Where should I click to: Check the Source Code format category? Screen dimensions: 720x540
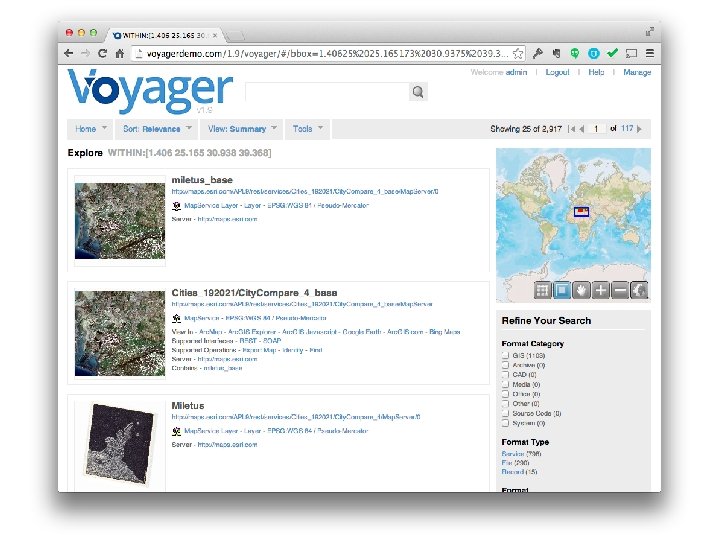(x=506, y=413)
